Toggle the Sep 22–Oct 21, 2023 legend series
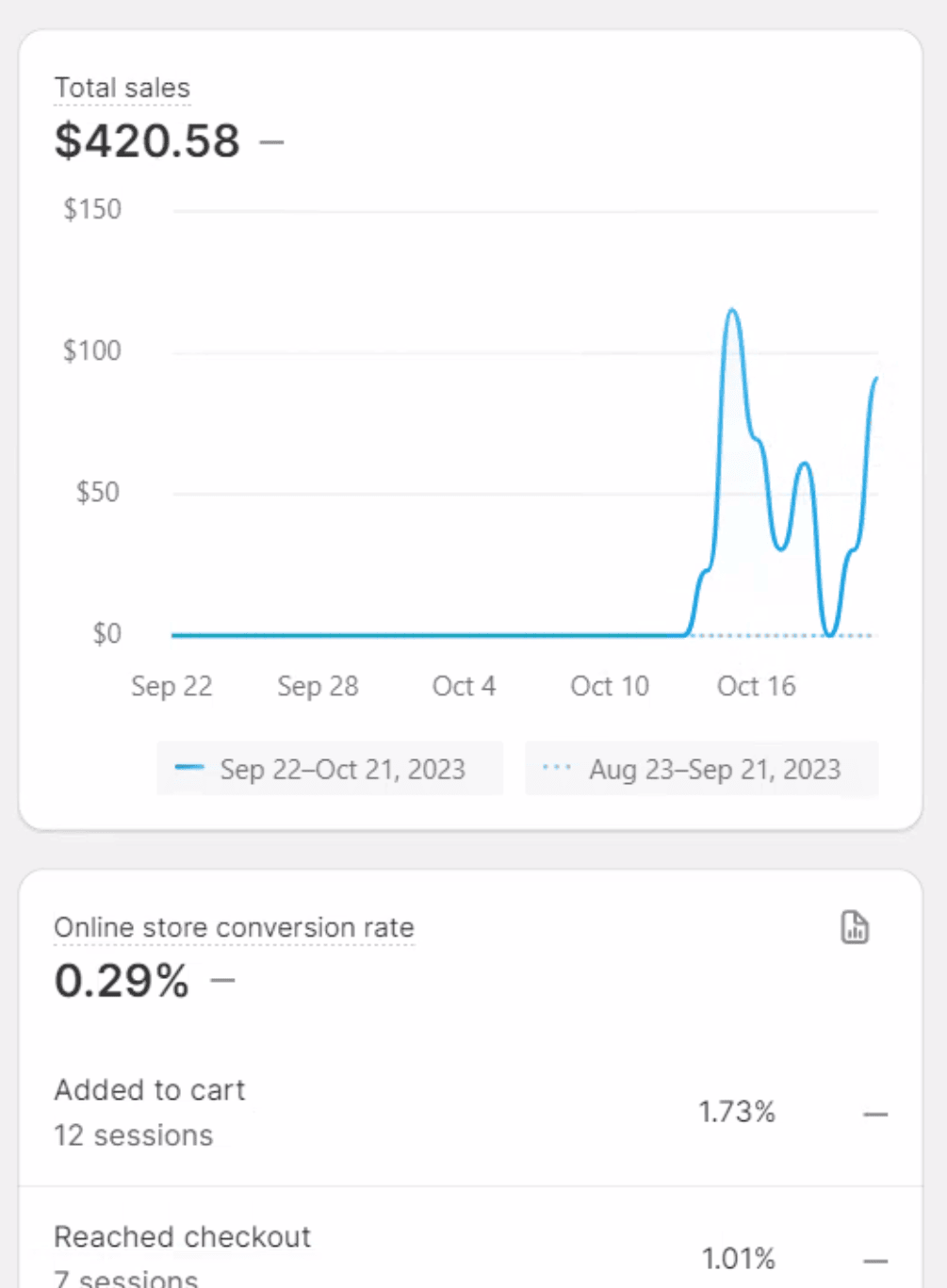This screenshot has width=947, height=1288. coord(342,769)
